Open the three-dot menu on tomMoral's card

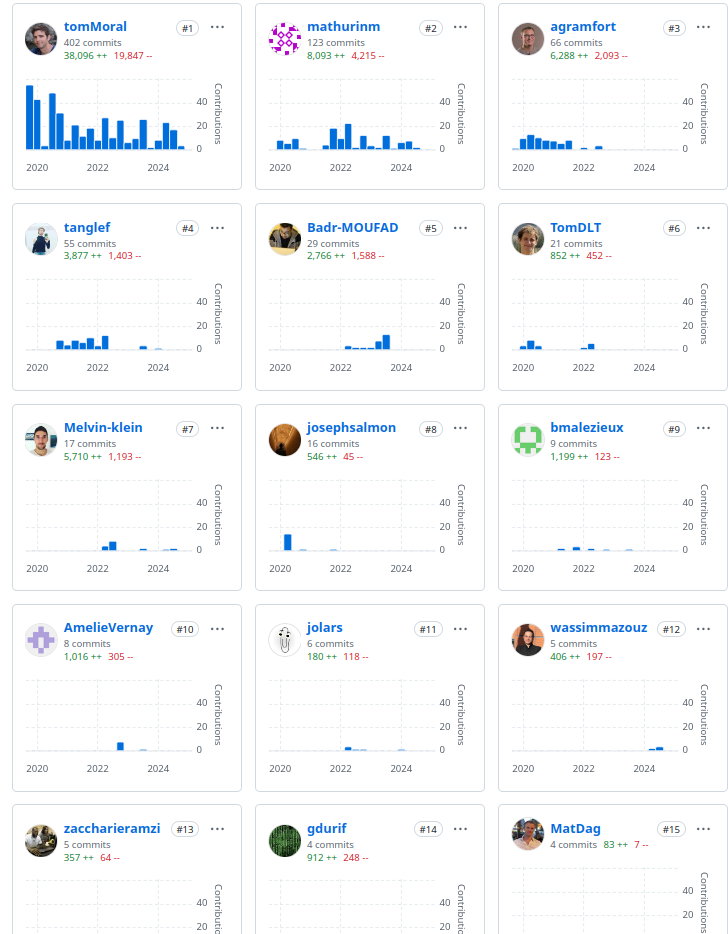click(217, 27)
